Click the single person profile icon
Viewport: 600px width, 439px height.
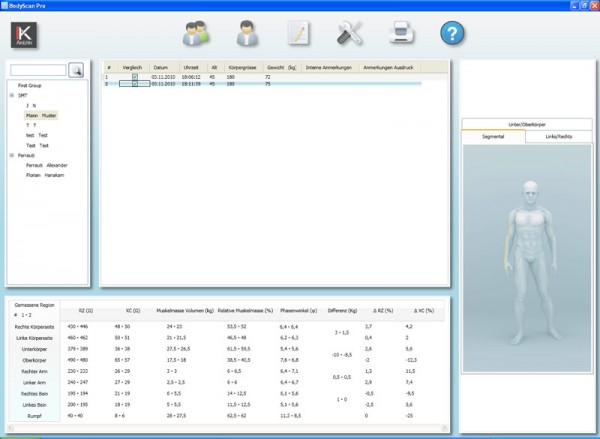248,33
